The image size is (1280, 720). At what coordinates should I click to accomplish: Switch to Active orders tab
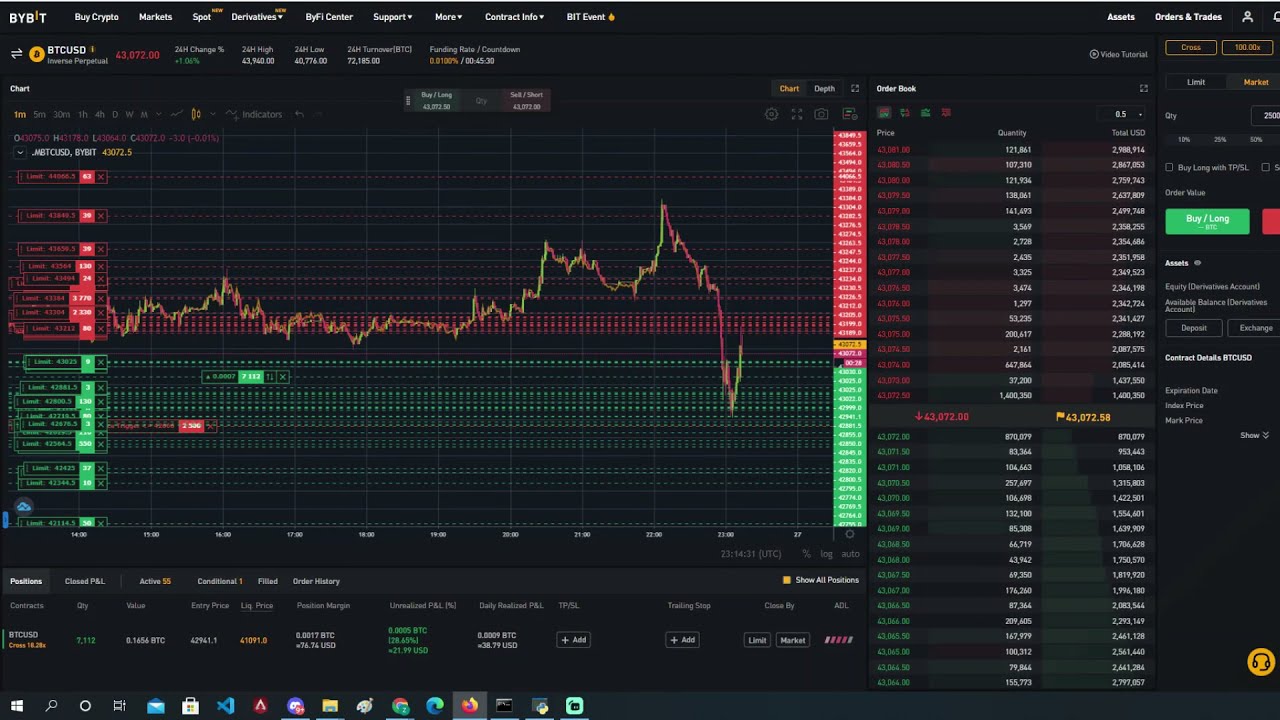(x=155, y=581)
